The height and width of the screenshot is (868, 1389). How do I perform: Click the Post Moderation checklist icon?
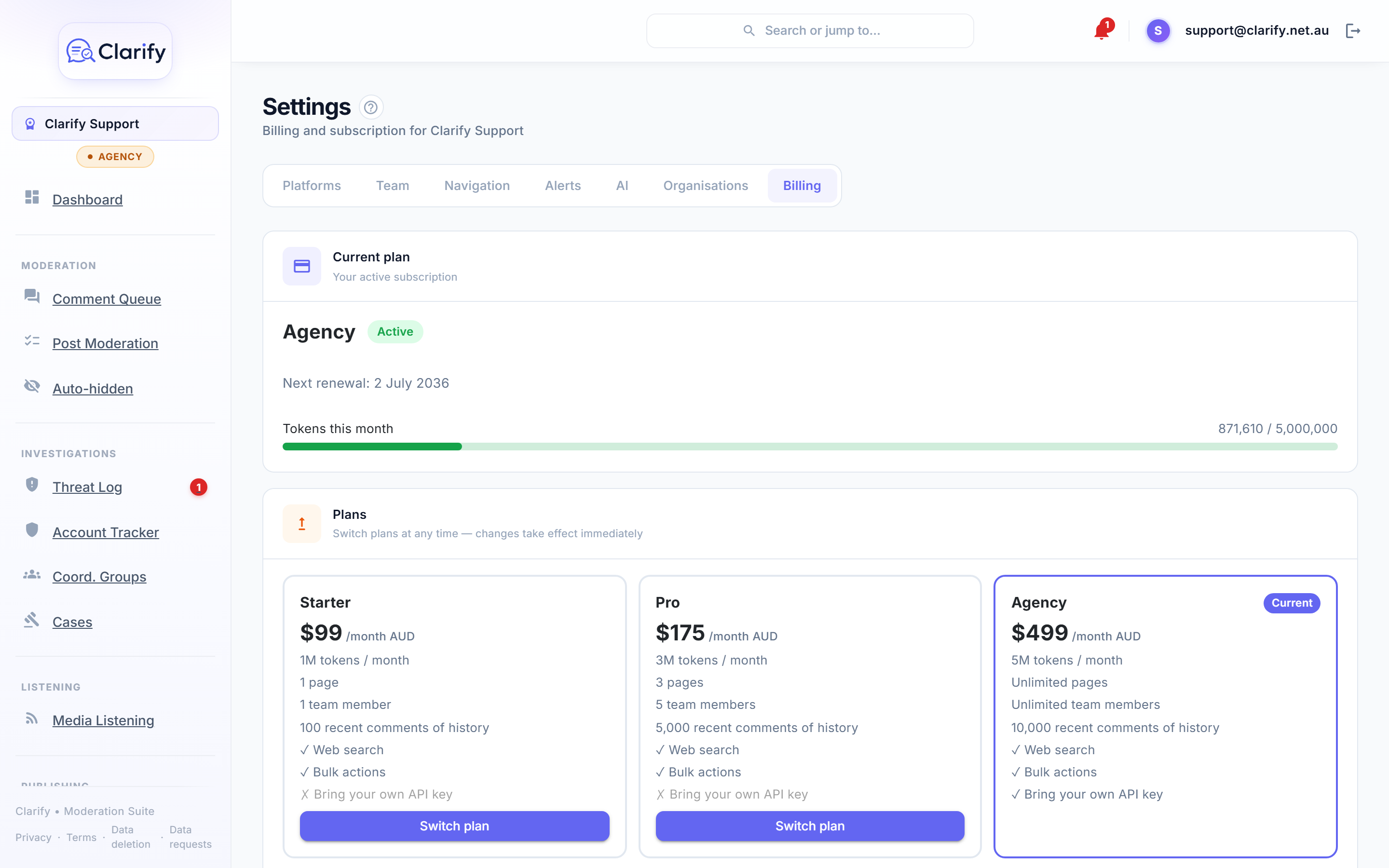pos(32,341)
